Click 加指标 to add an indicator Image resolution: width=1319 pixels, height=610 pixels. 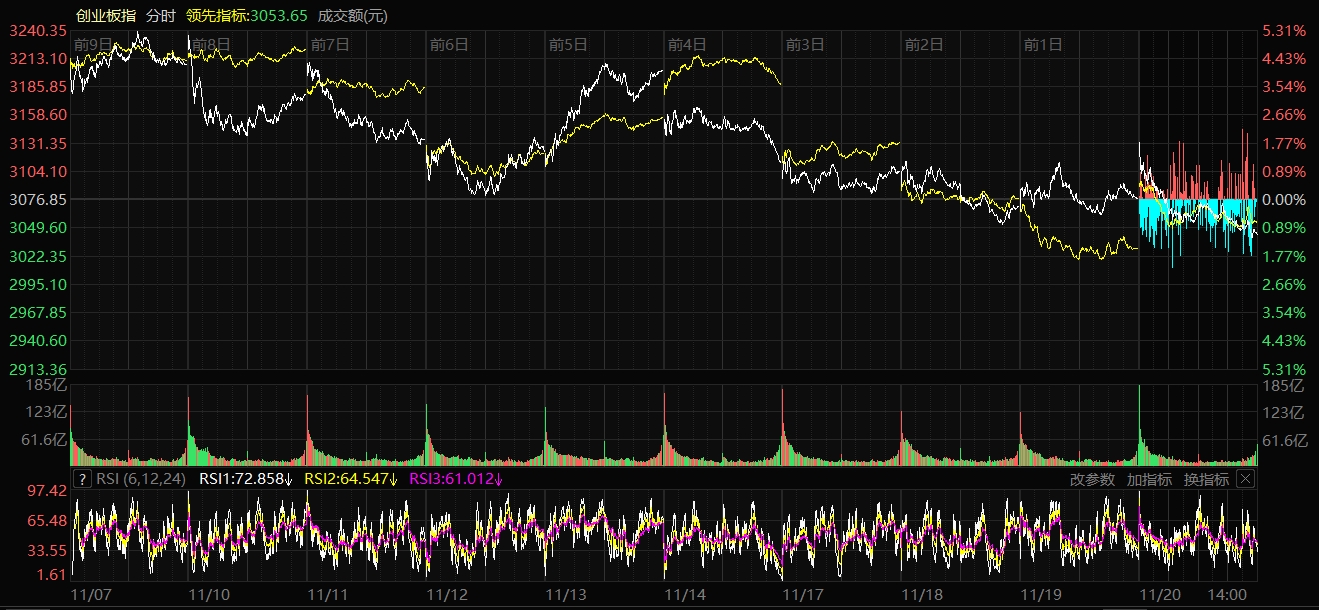(1149, 479)
